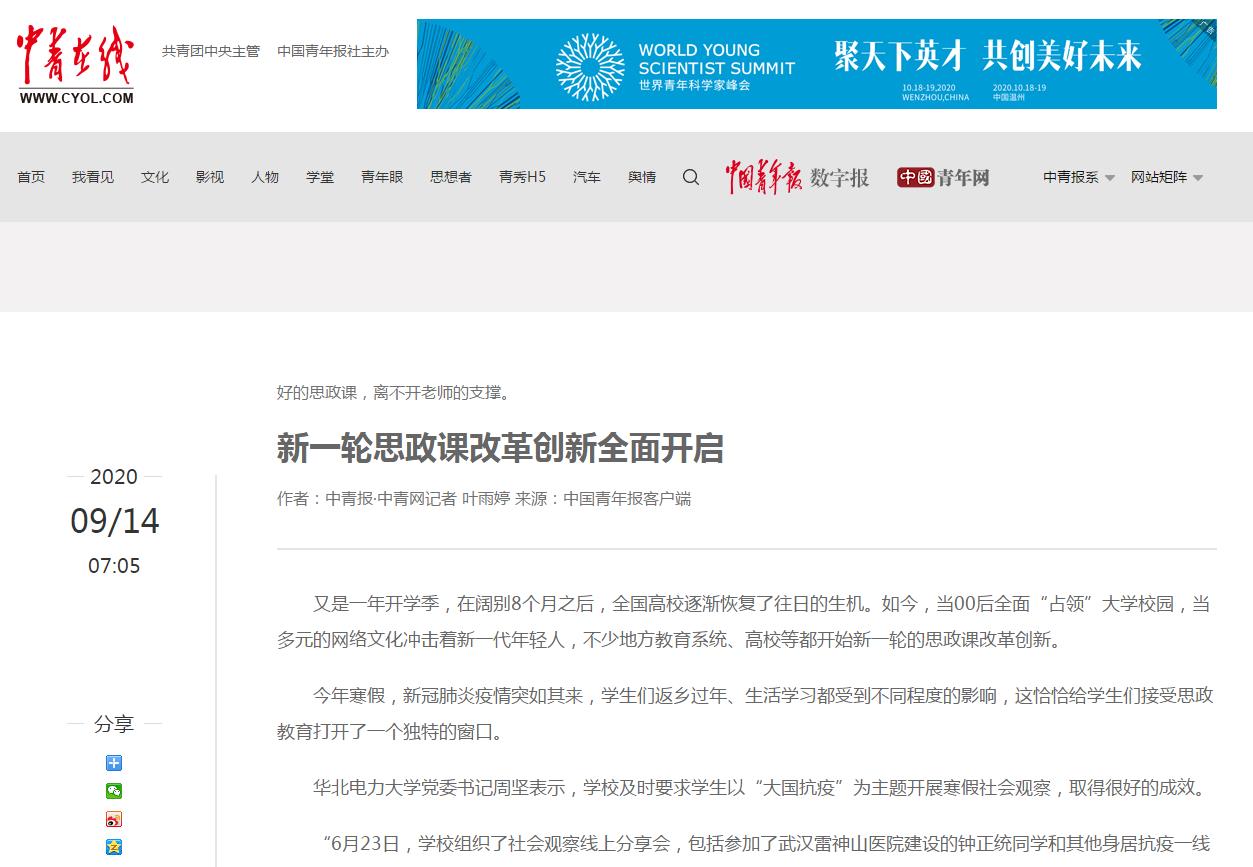The image size is (1253, 867).
Task: Share article via WeChat icon
Action: point(114,791)
